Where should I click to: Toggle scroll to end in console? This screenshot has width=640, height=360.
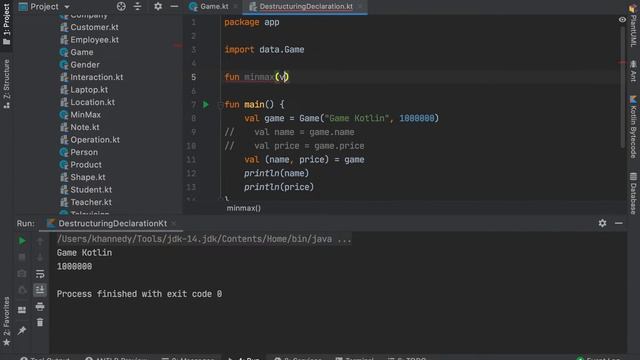pos(40,290)
